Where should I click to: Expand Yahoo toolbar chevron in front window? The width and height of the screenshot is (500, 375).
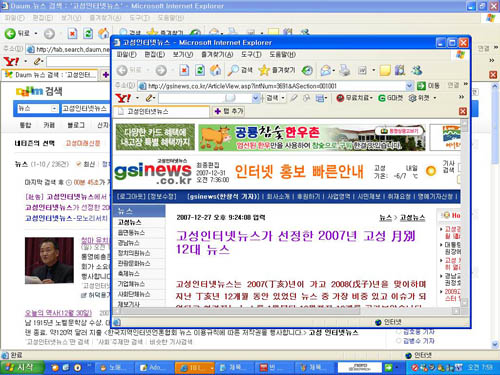(462, 97)
